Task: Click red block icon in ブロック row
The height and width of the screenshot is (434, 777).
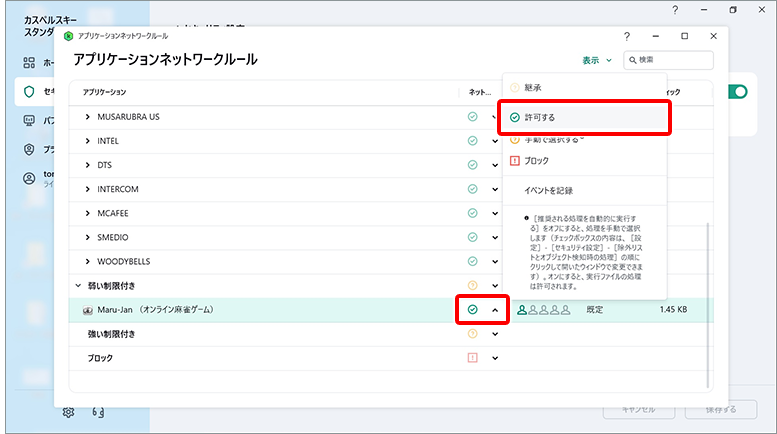Action: pos(473,358)
